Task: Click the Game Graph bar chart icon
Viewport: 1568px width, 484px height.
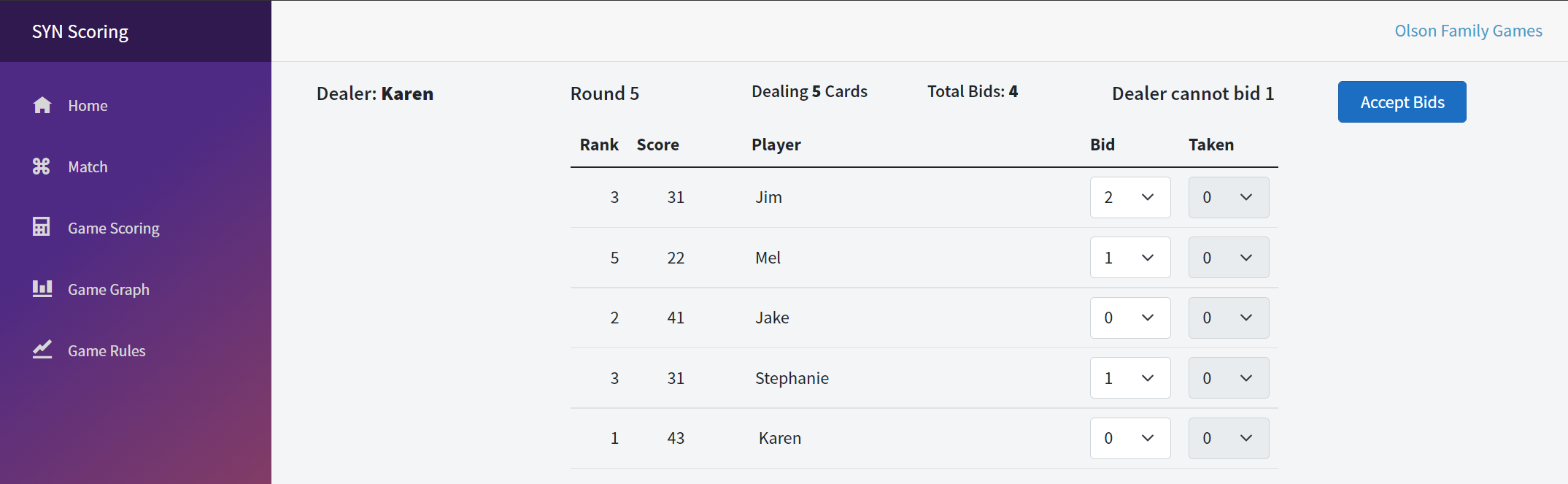Action: 42,288
